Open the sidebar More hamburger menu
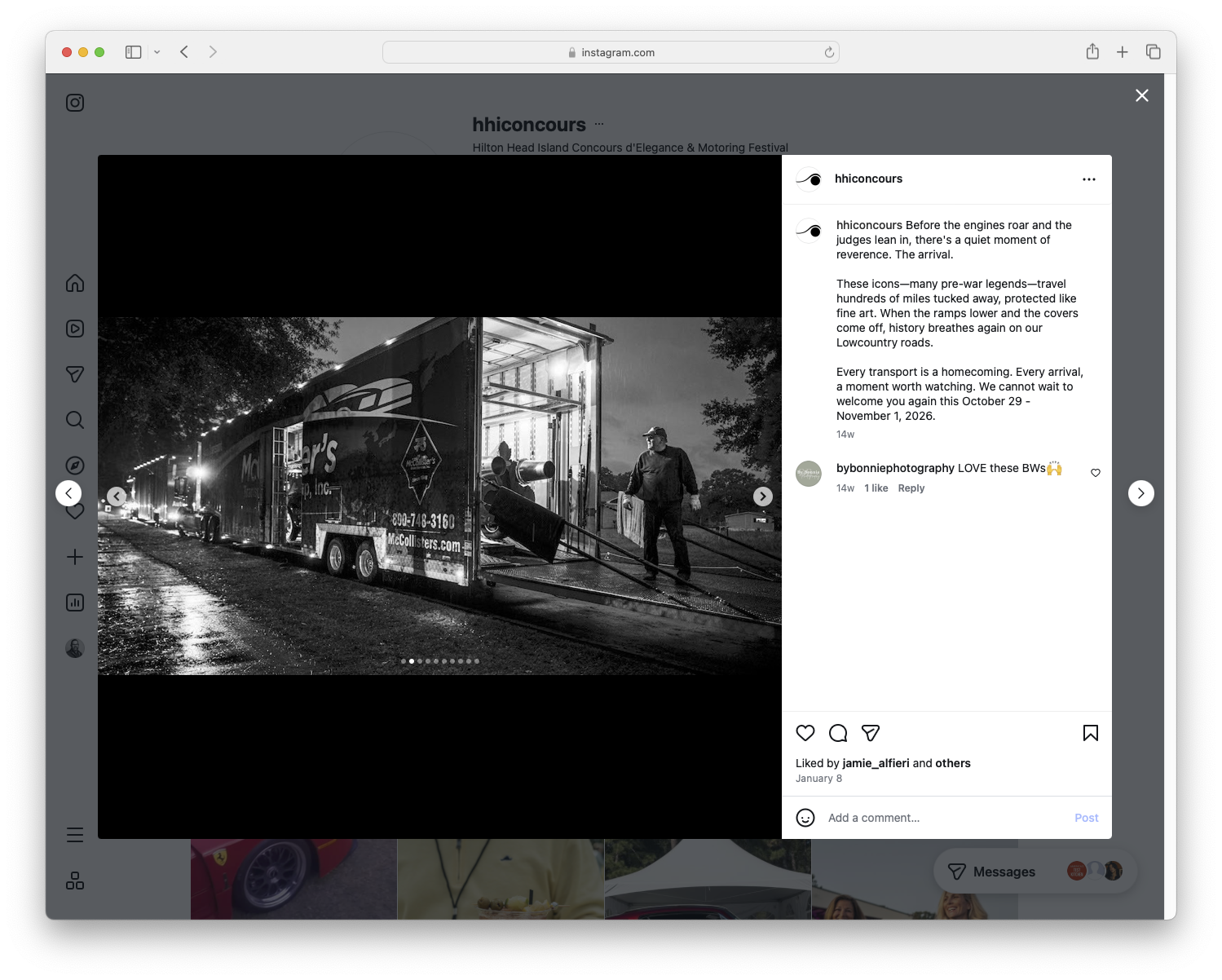Image resolution: width=1222 pixels, height=980 pixels. click(74, 834)
